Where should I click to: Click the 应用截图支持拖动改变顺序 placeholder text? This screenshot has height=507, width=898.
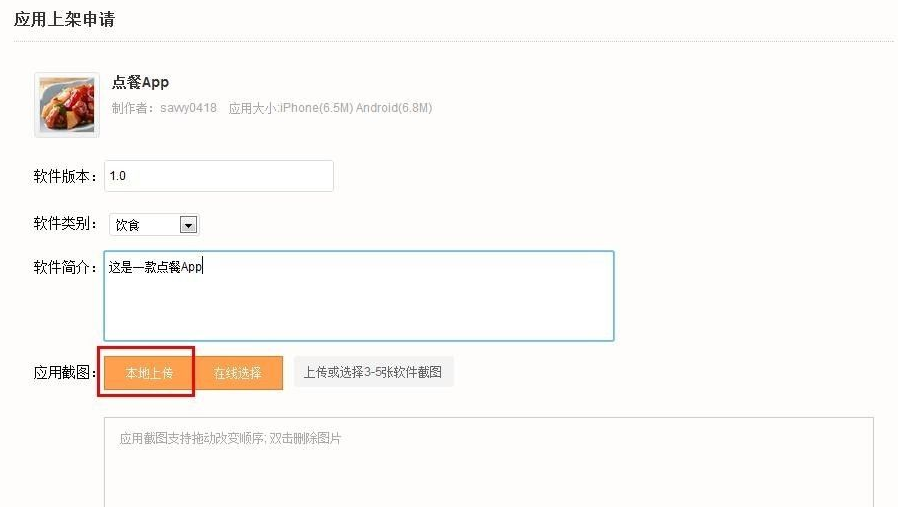click(192, 438)
